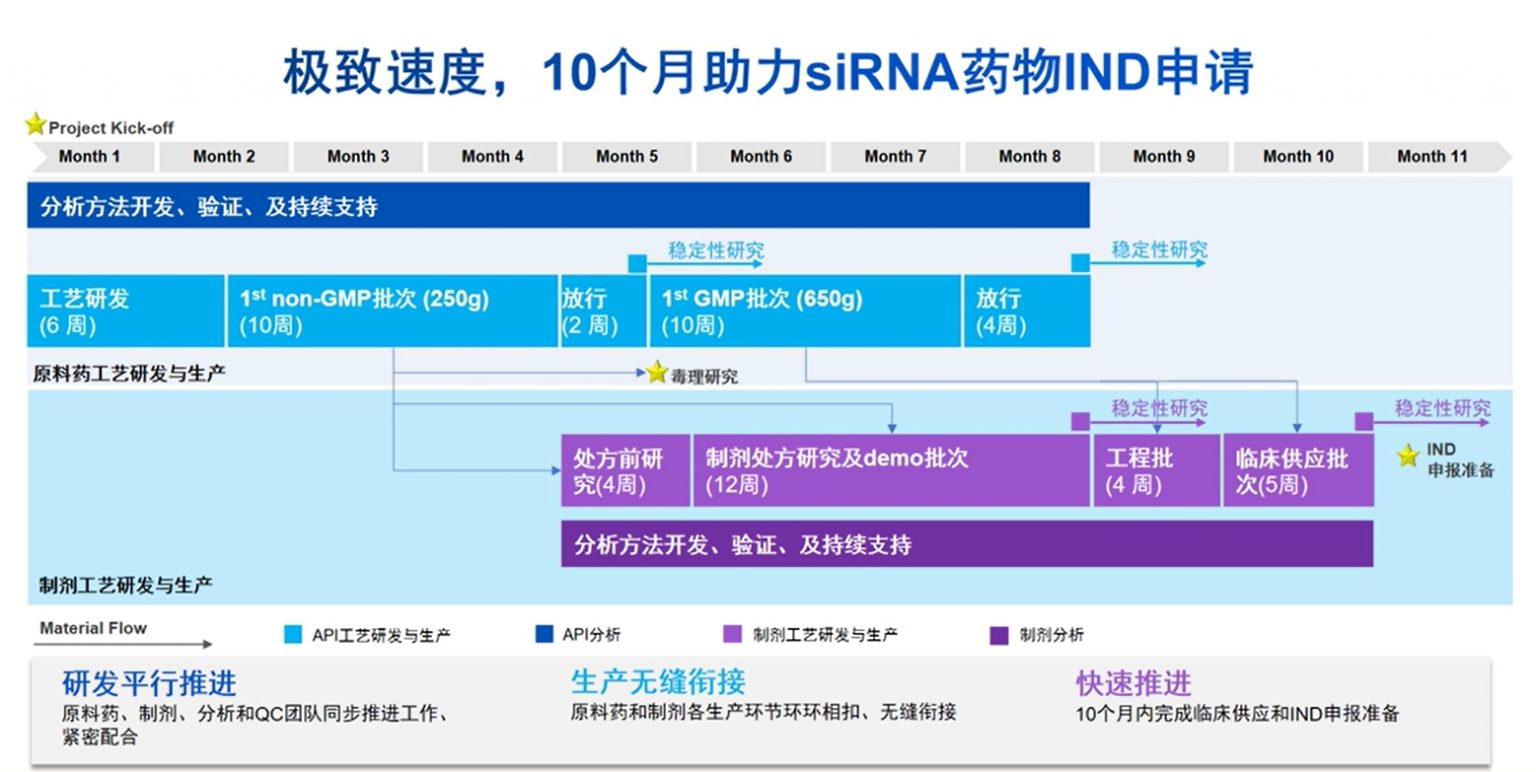
Task: Select the 1st non-GMP批次 (250g) bar
Action: [x=392, y=311]
